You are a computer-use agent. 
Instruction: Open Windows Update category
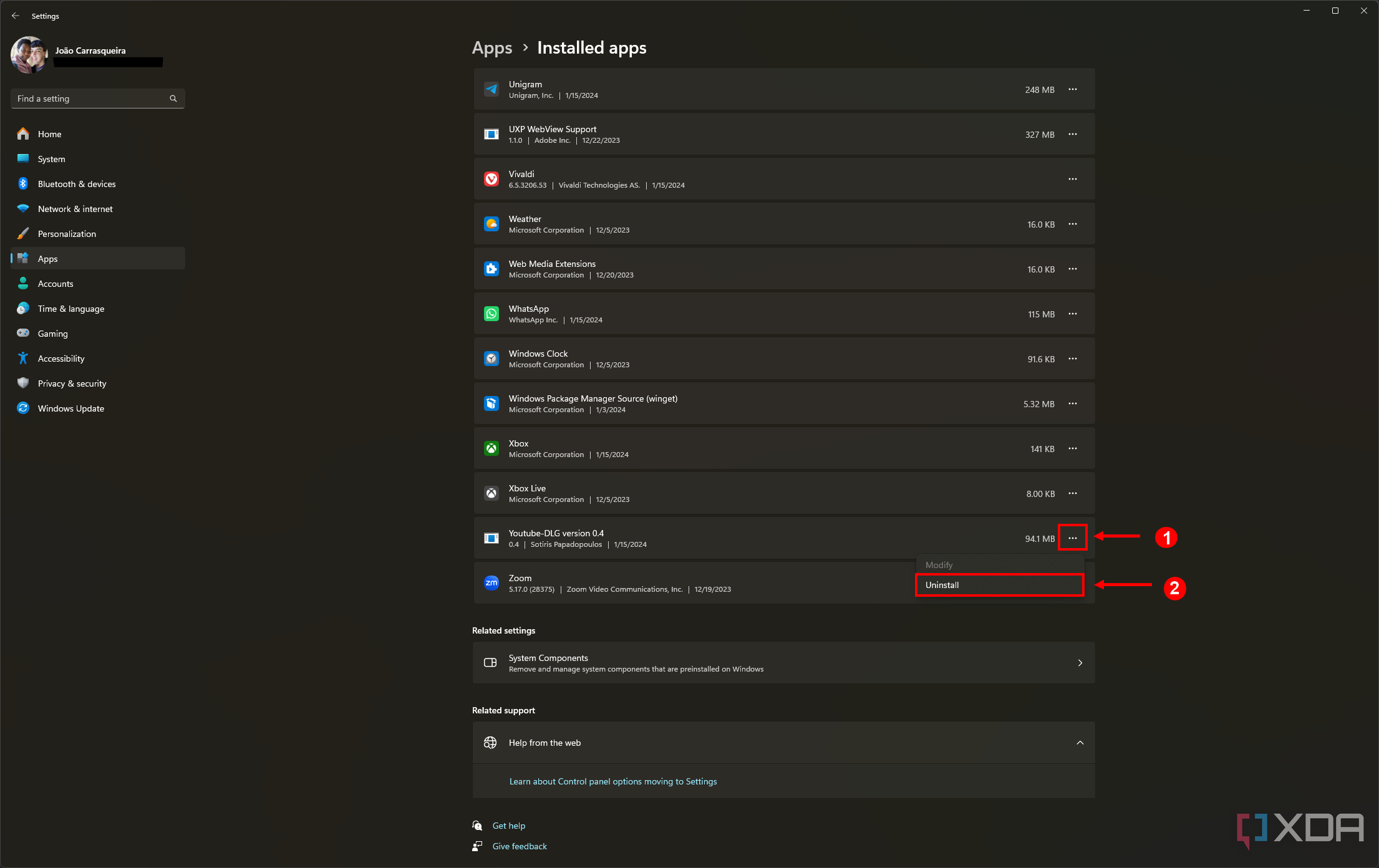(x=98, y=408)
